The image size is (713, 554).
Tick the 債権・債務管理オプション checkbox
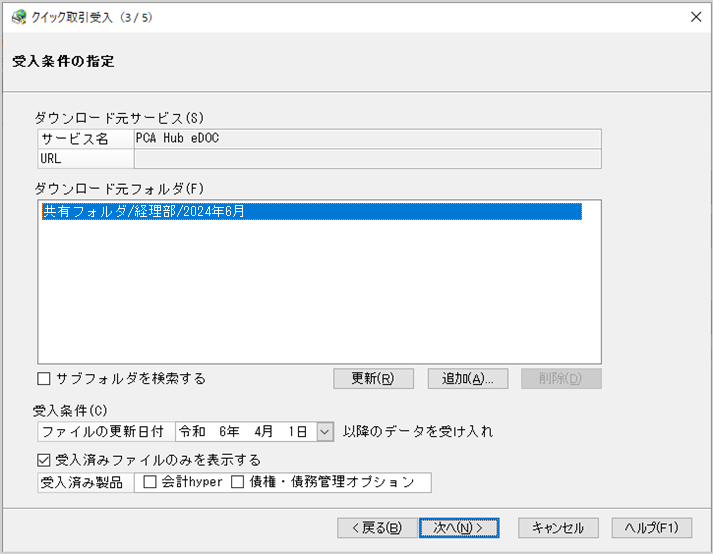238,484
